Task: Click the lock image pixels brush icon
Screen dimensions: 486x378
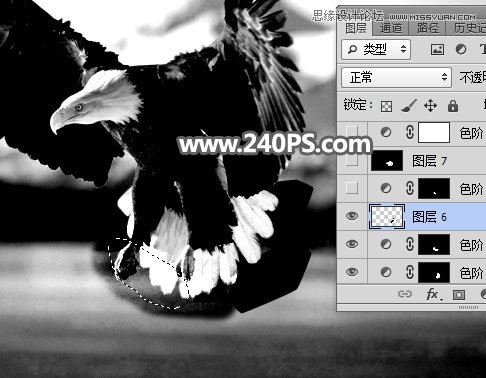Action: (x=408, y=106)
